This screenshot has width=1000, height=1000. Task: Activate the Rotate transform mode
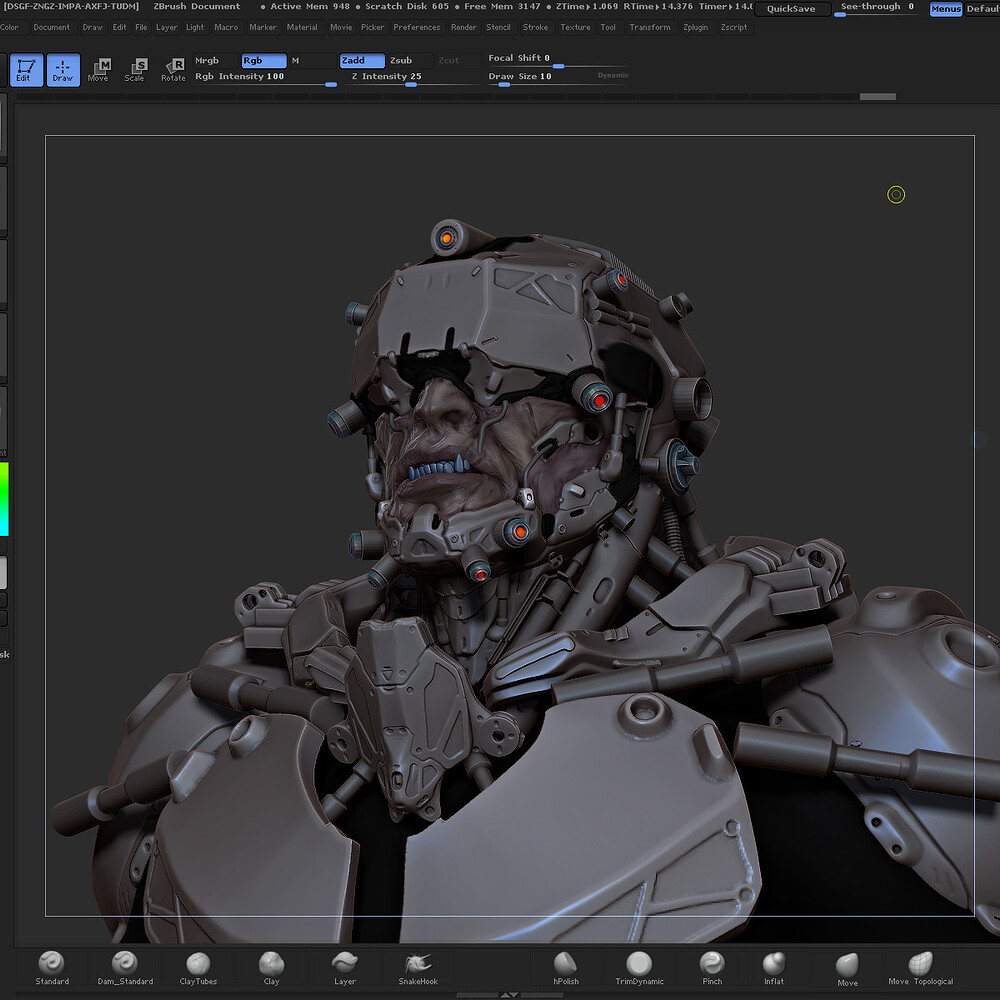(x=173, y=70)
